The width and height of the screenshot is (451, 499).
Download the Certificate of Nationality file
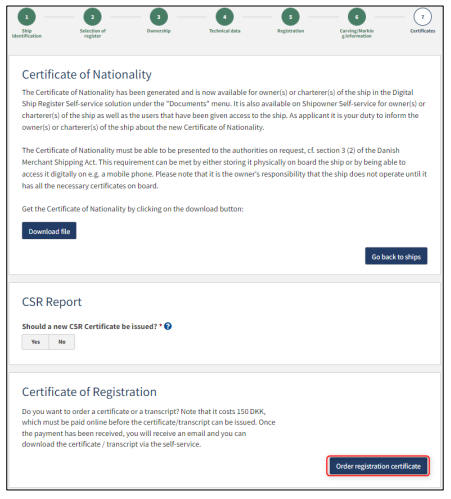pos(49,231)
